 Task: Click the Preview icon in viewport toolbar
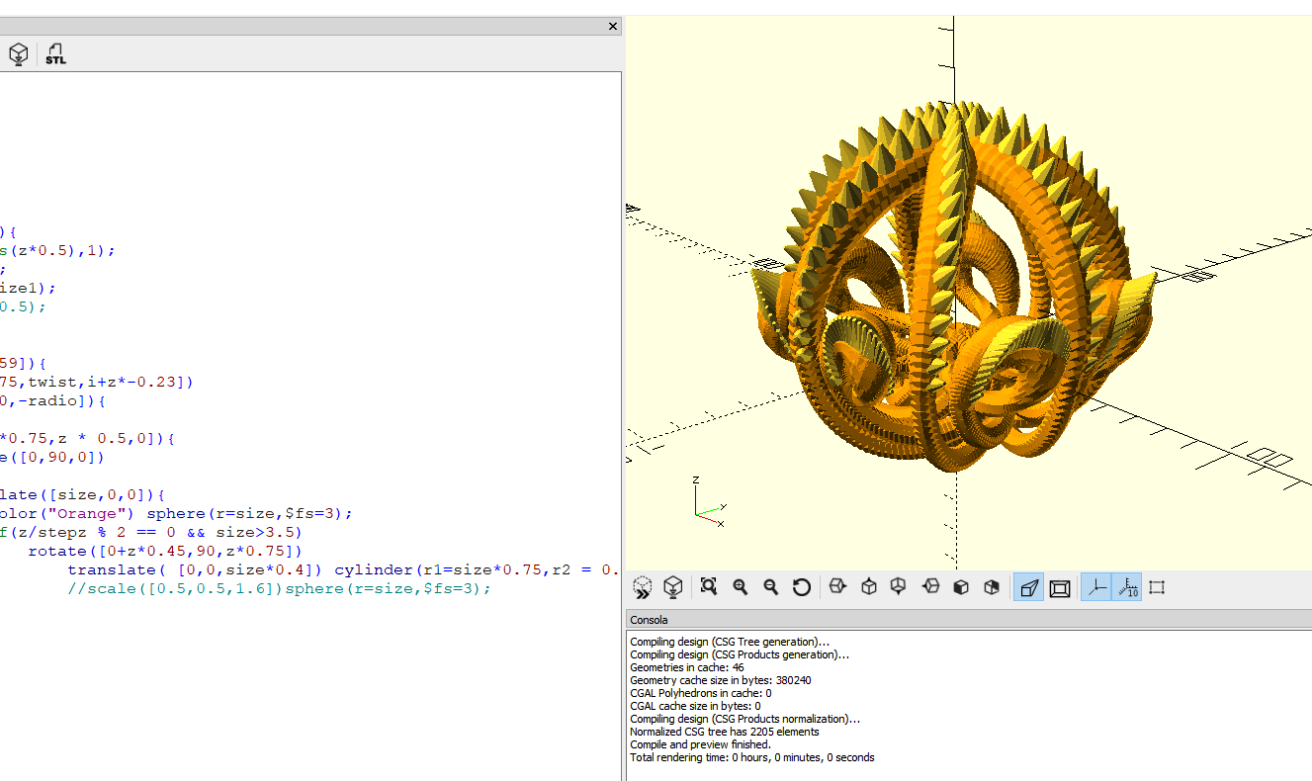(643, 587)
